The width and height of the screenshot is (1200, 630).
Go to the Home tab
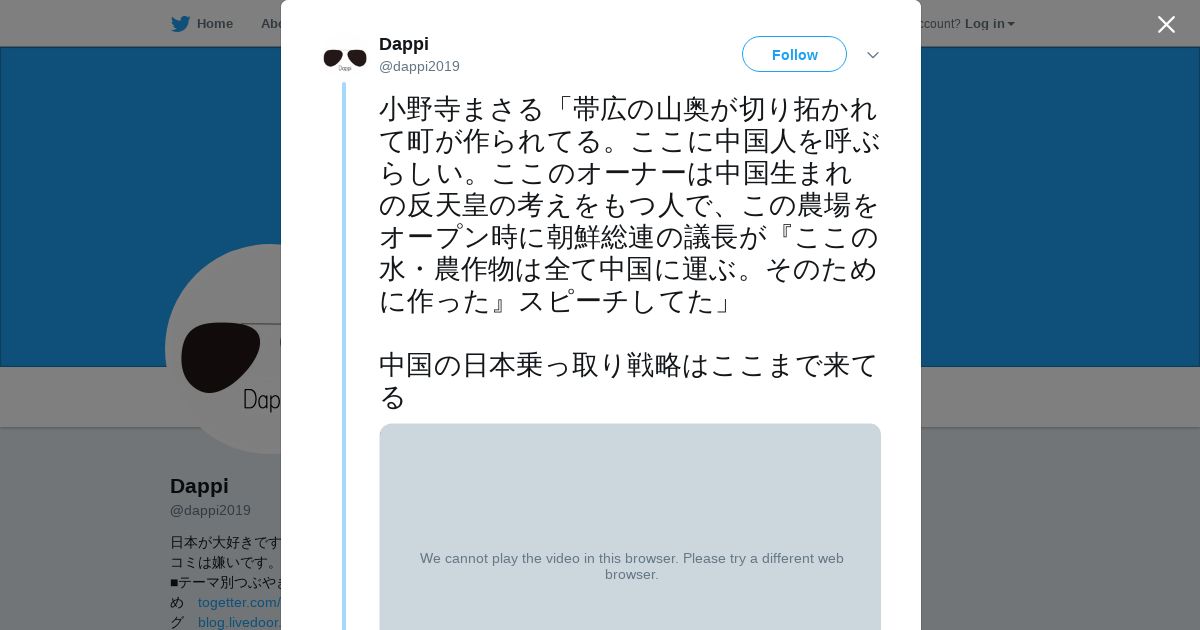(x=214, y=24)
